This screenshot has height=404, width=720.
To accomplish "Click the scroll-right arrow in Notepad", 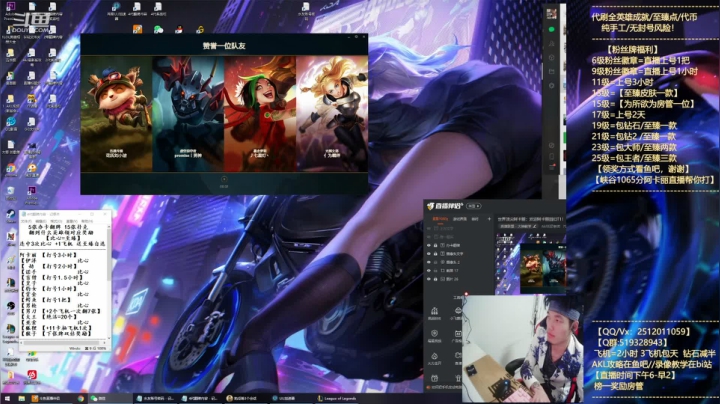I will point(105,342).
